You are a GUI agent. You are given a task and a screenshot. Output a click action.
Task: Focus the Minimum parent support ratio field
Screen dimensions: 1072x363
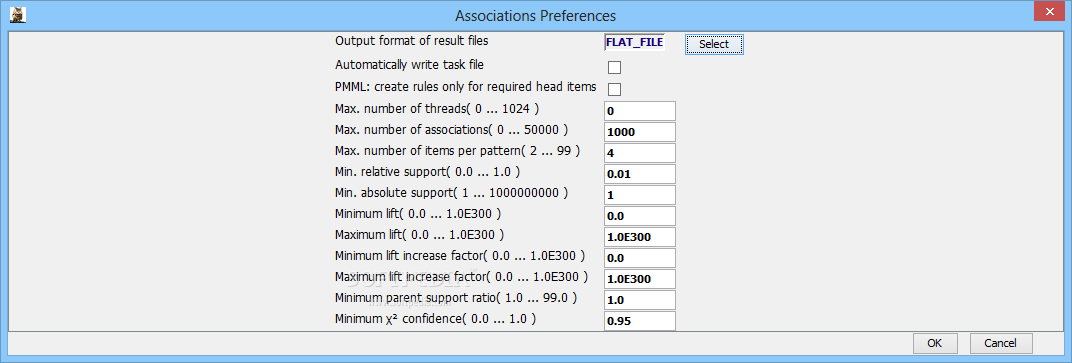pos(640,299)
